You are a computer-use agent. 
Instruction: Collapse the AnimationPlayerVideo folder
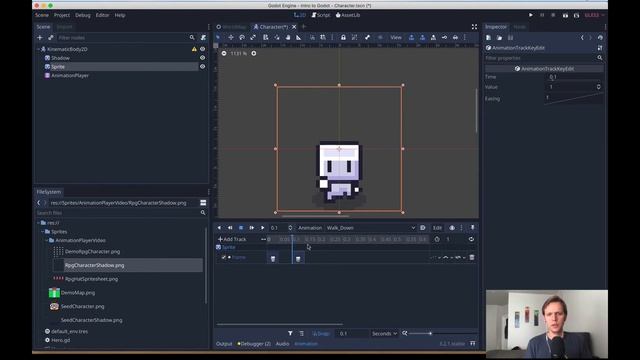tap(47, 240)
